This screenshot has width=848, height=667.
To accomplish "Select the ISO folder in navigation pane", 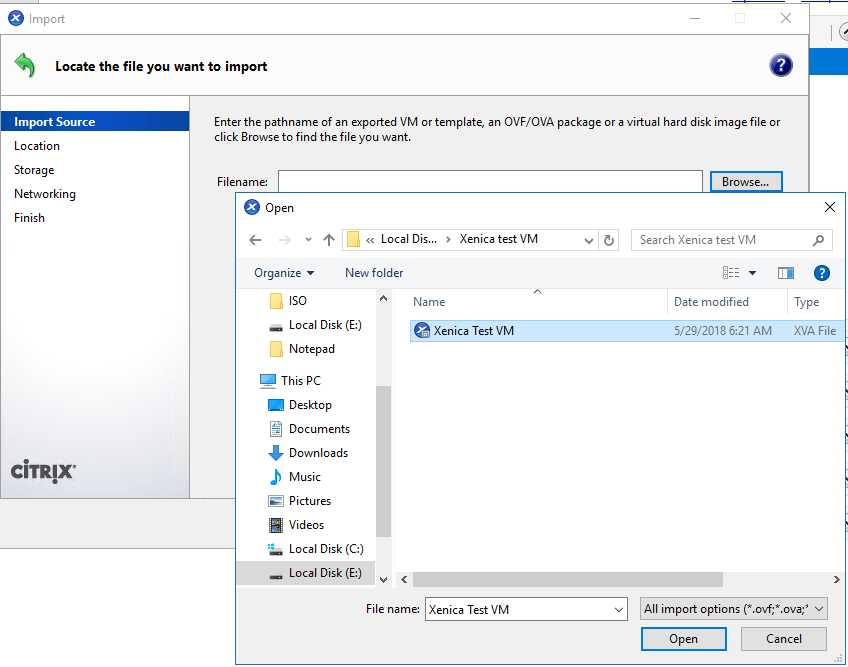I will point(297,301).
